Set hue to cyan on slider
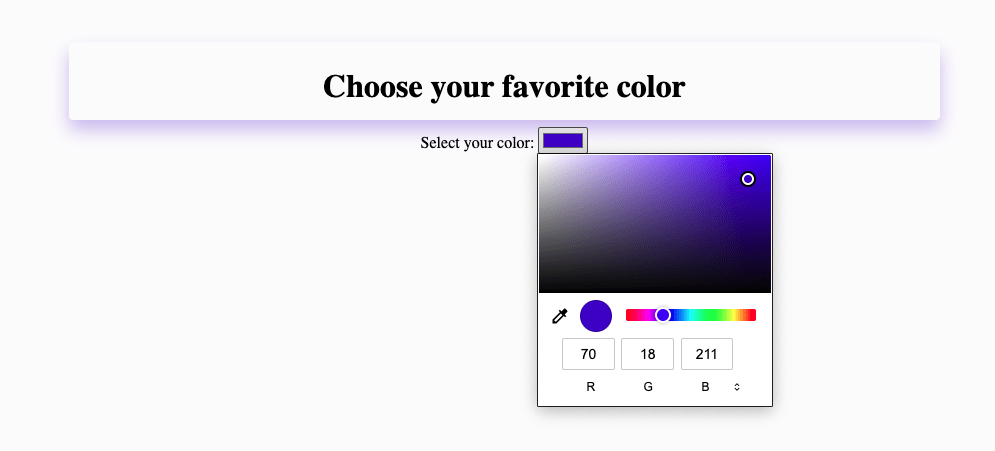 (690, 315)
